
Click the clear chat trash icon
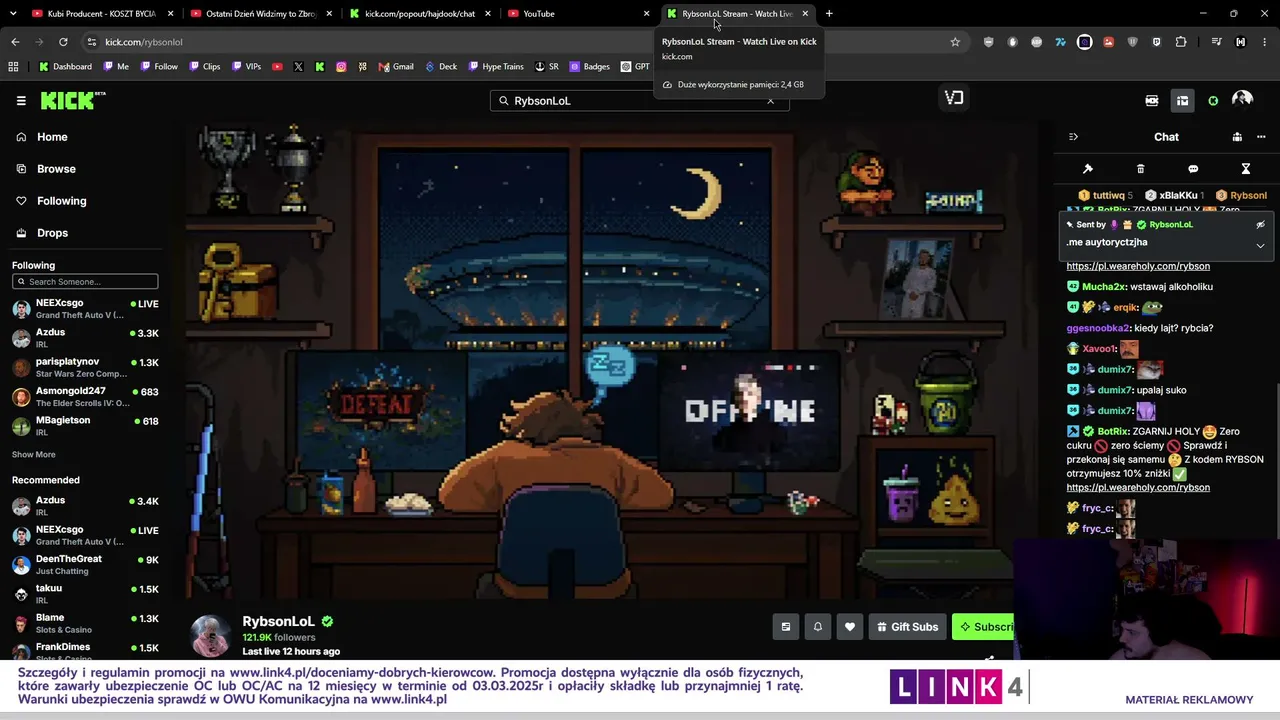tap(1141, 169)
